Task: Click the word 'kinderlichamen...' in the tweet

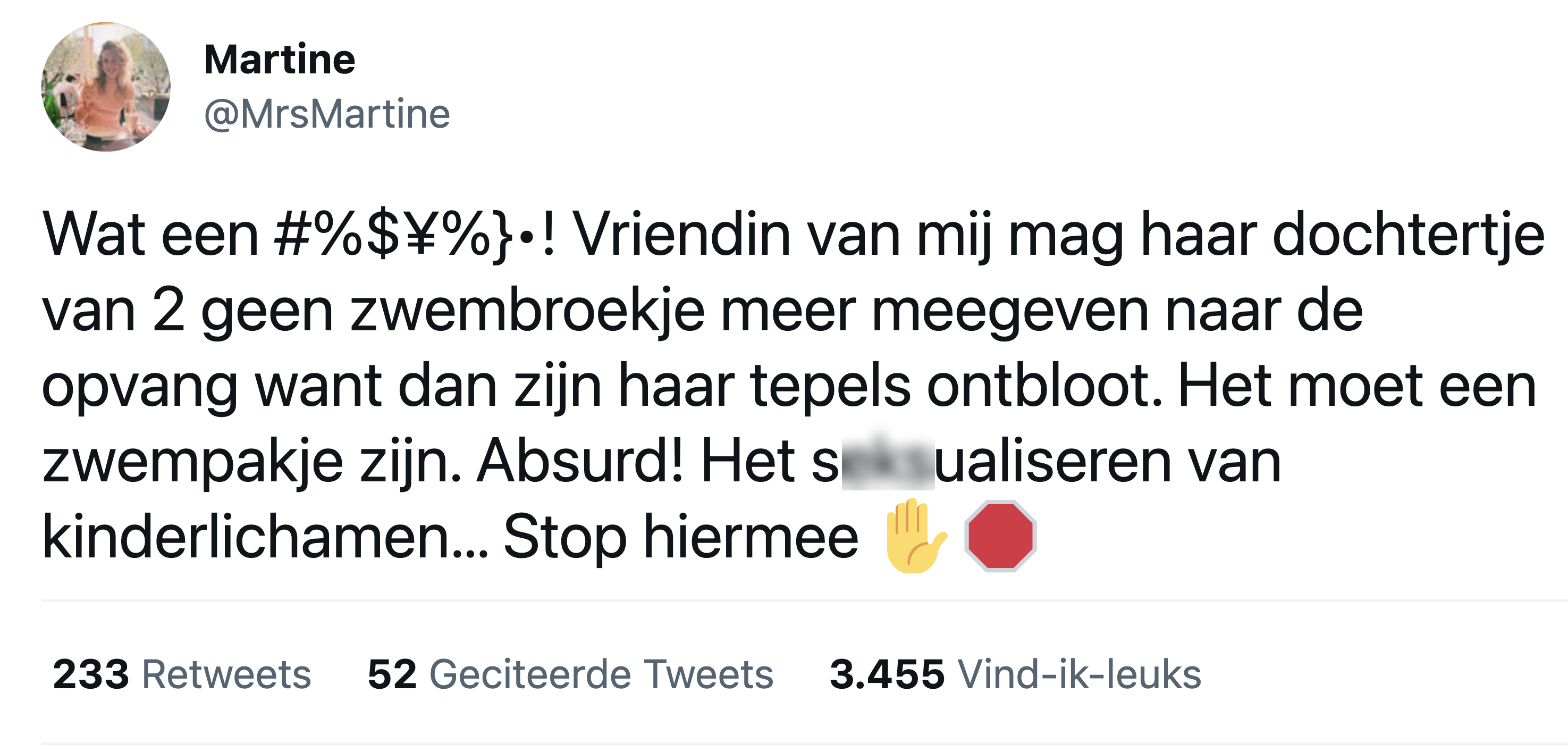Action: coord(265,537)
